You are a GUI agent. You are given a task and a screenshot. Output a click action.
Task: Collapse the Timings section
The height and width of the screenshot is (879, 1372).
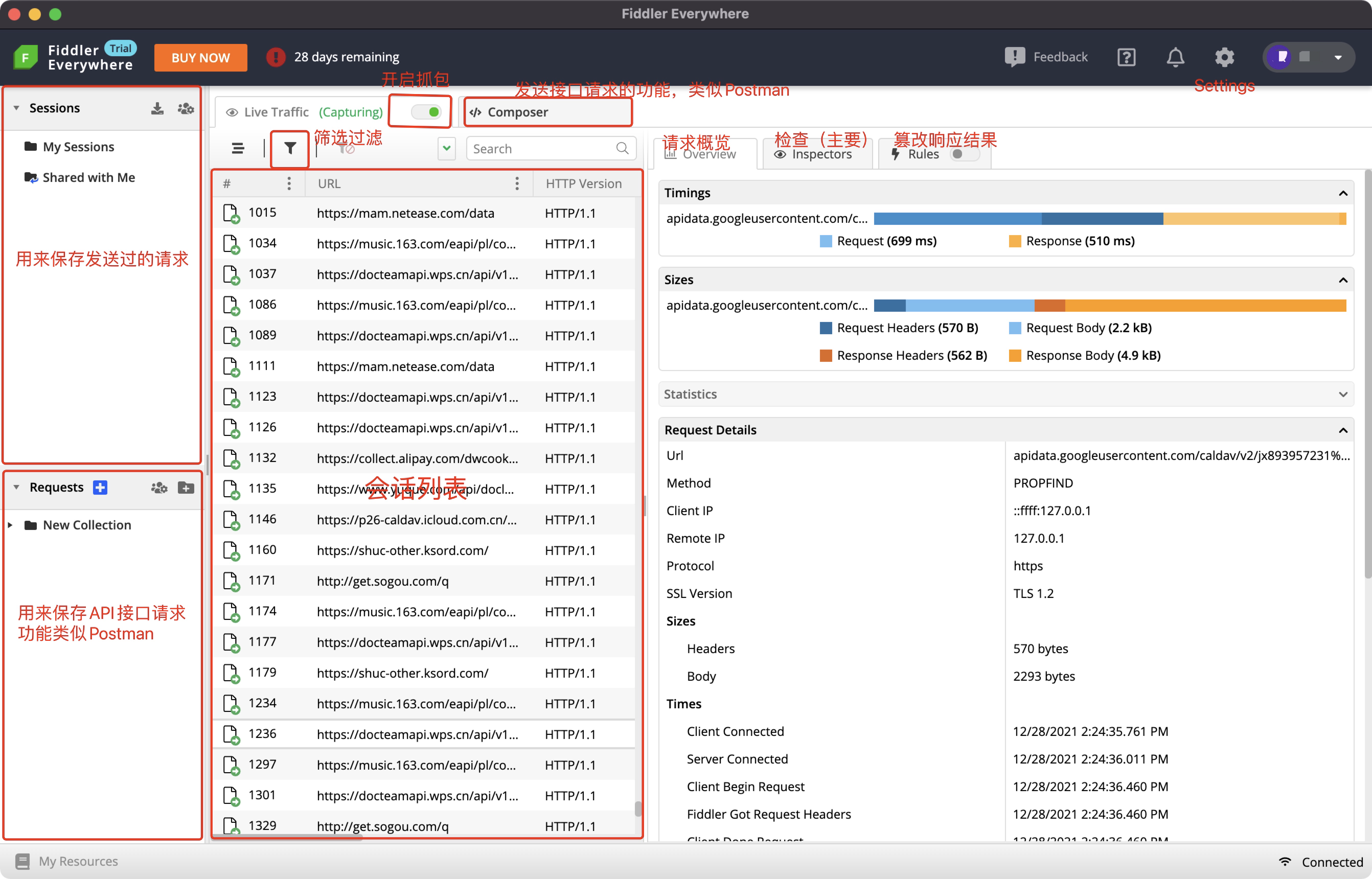(x=1342, y=194)
